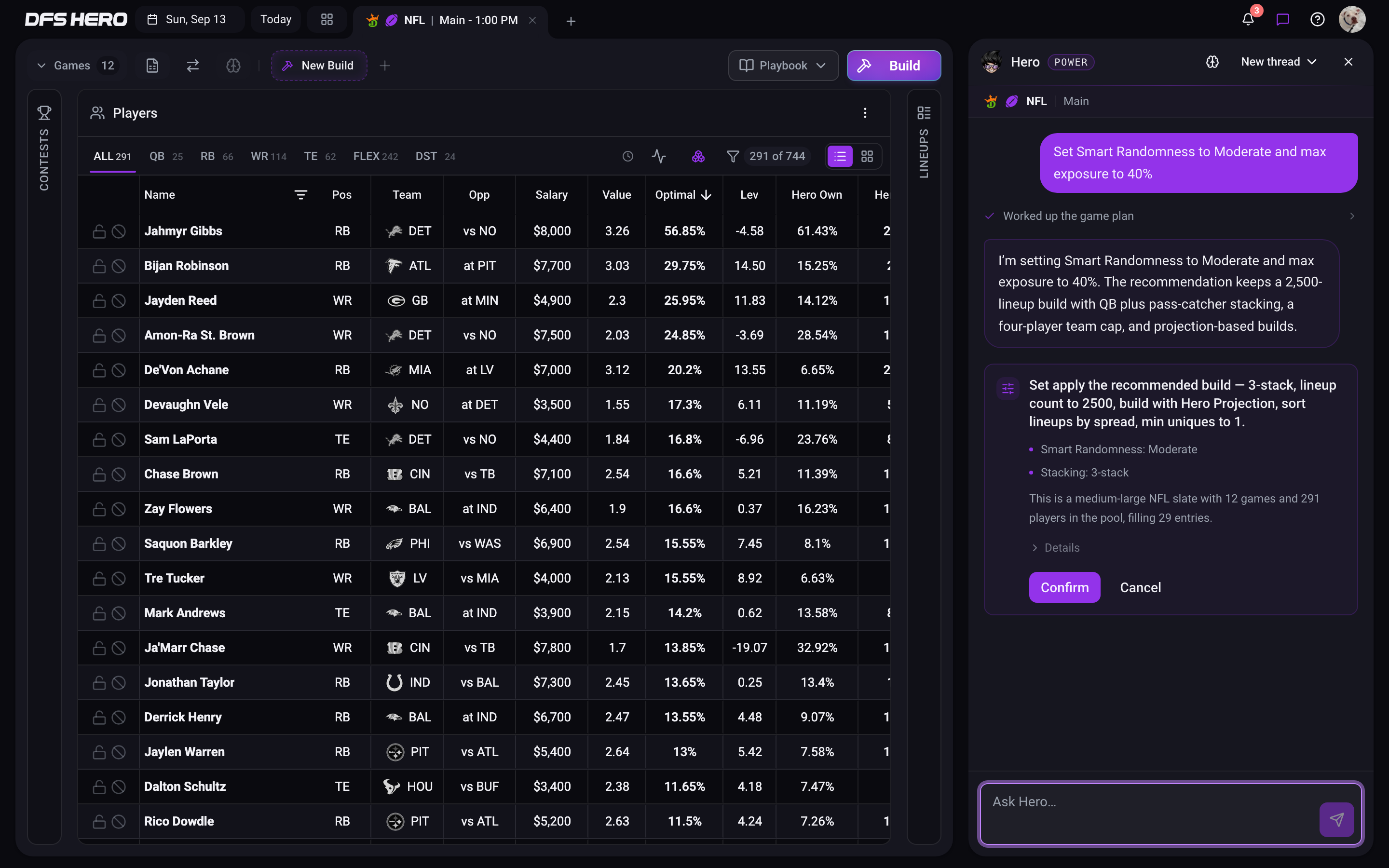Viewport: 1389px width, 868px height.
Task: Switch players to grid card view
Action: (x=867, y=156)
